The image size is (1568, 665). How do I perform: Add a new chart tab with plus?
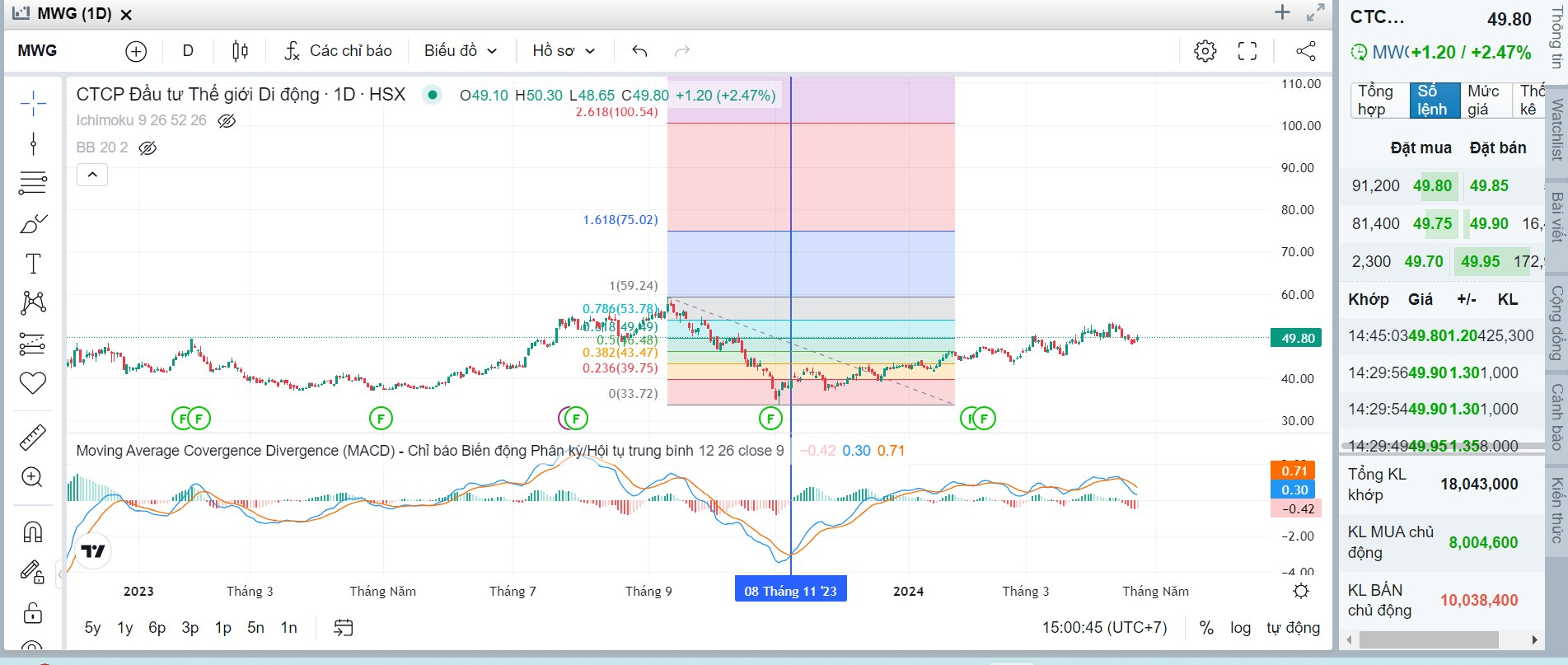1282,12
